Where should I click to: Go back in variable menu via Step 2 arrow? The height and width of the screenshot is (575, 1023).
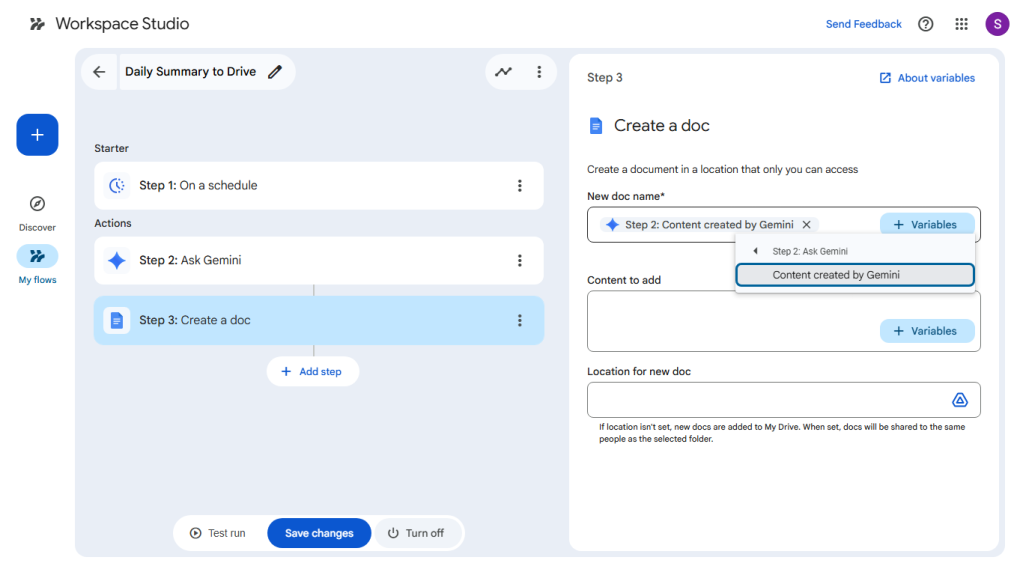[756, 251]
